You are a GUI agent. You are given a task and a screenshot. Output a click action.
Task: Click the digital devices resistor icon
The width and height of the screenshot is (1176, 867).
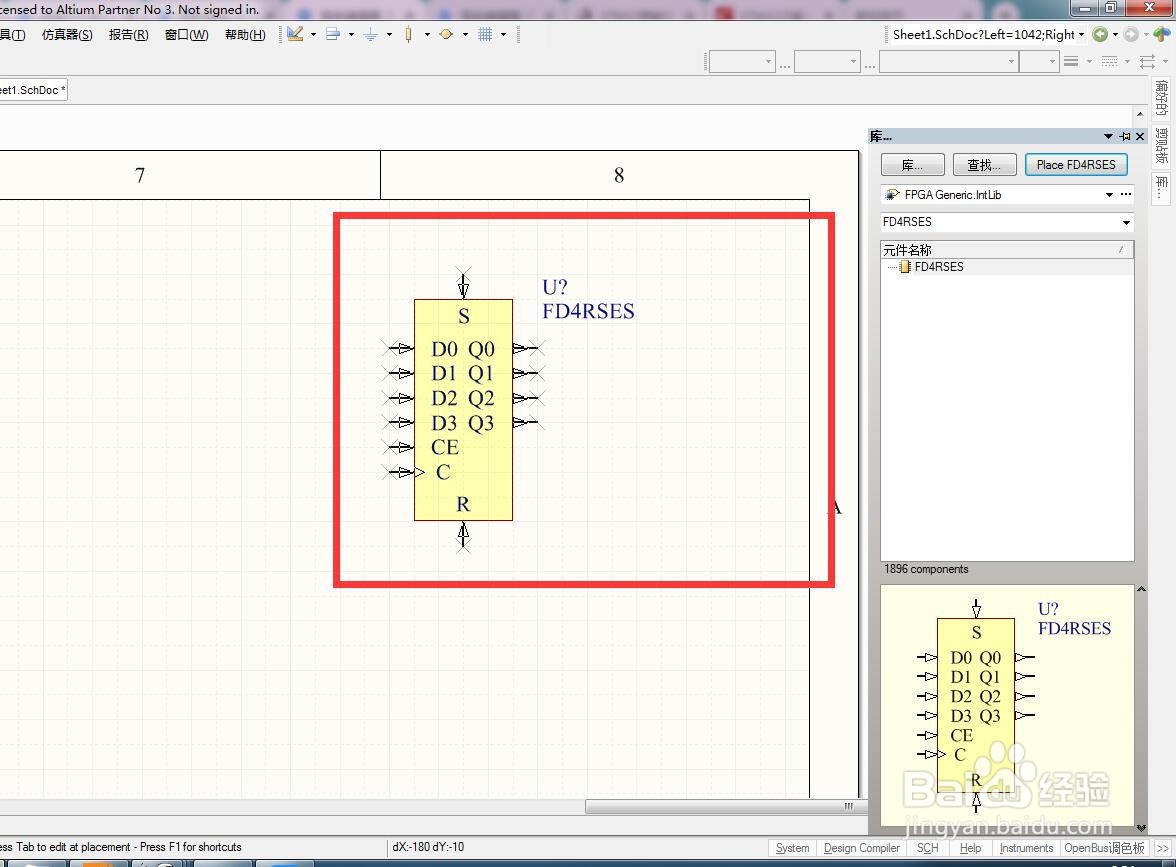[x=409, y=34]
